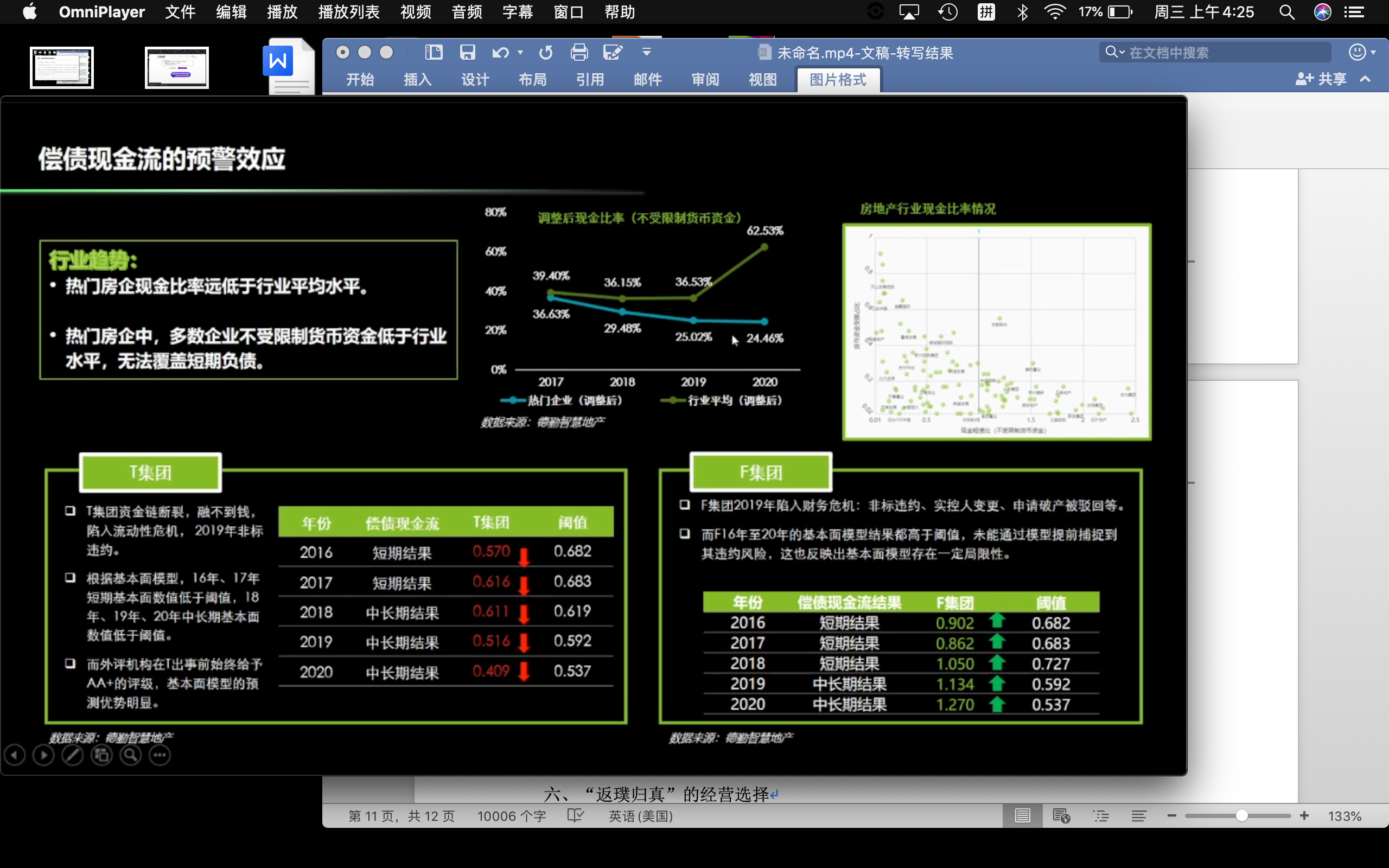Open the Apple menu
Image resolution: width=1389 pixels, height=868 pixels.
(x=29, y=12)
